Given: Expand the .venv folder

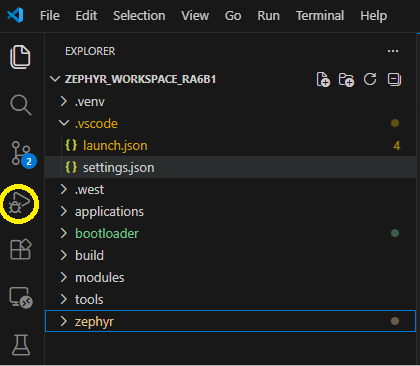Looking at the screenshot, I should coord(64,101).
